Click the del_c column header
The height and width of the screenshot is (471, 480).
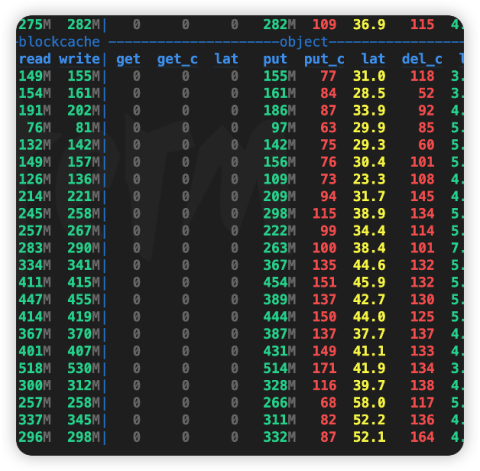[x=422, y=59]
